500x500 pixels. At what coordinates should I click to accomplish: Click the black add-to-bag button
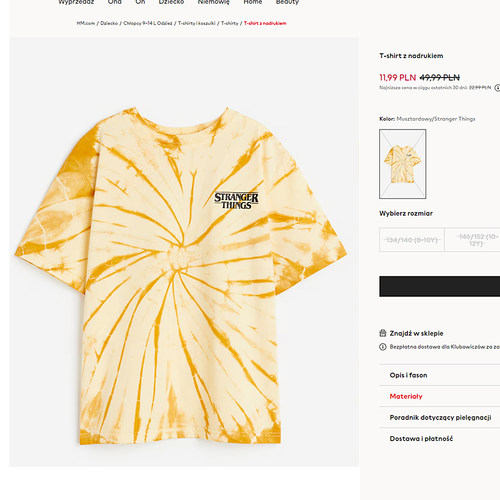[440, 286]
